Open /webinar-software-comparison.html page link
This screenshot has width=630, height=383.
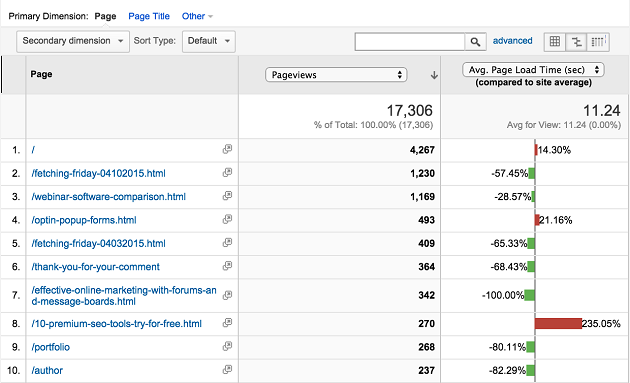(x=108, y=197)
